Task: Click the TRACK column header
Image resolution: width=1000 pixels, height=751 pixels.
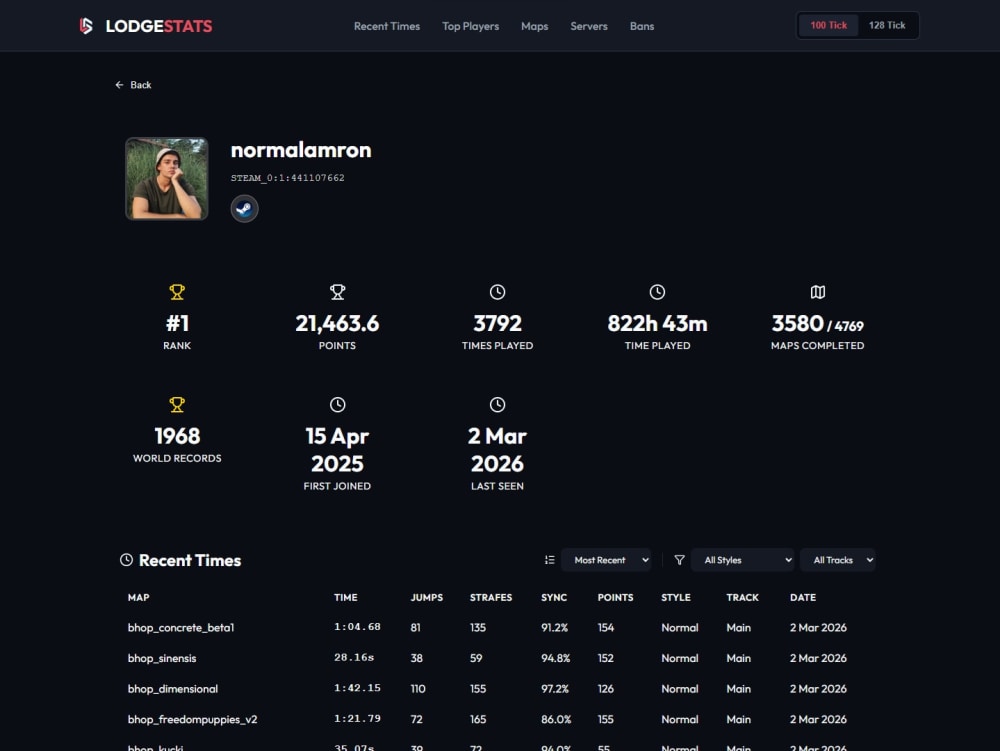Action: tap(742, 597)
